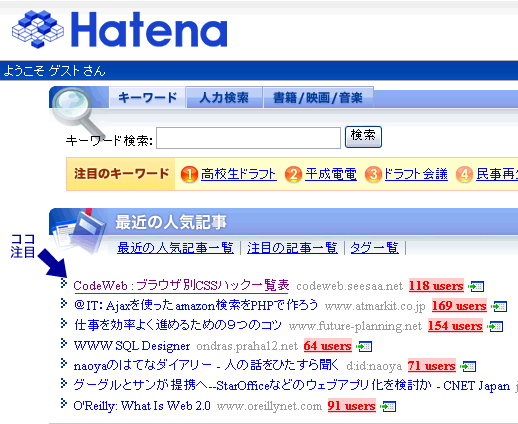Screen dimensions: 518x424
Task: Click the bookmark icon beside 118 users
Action: [476, 286]
